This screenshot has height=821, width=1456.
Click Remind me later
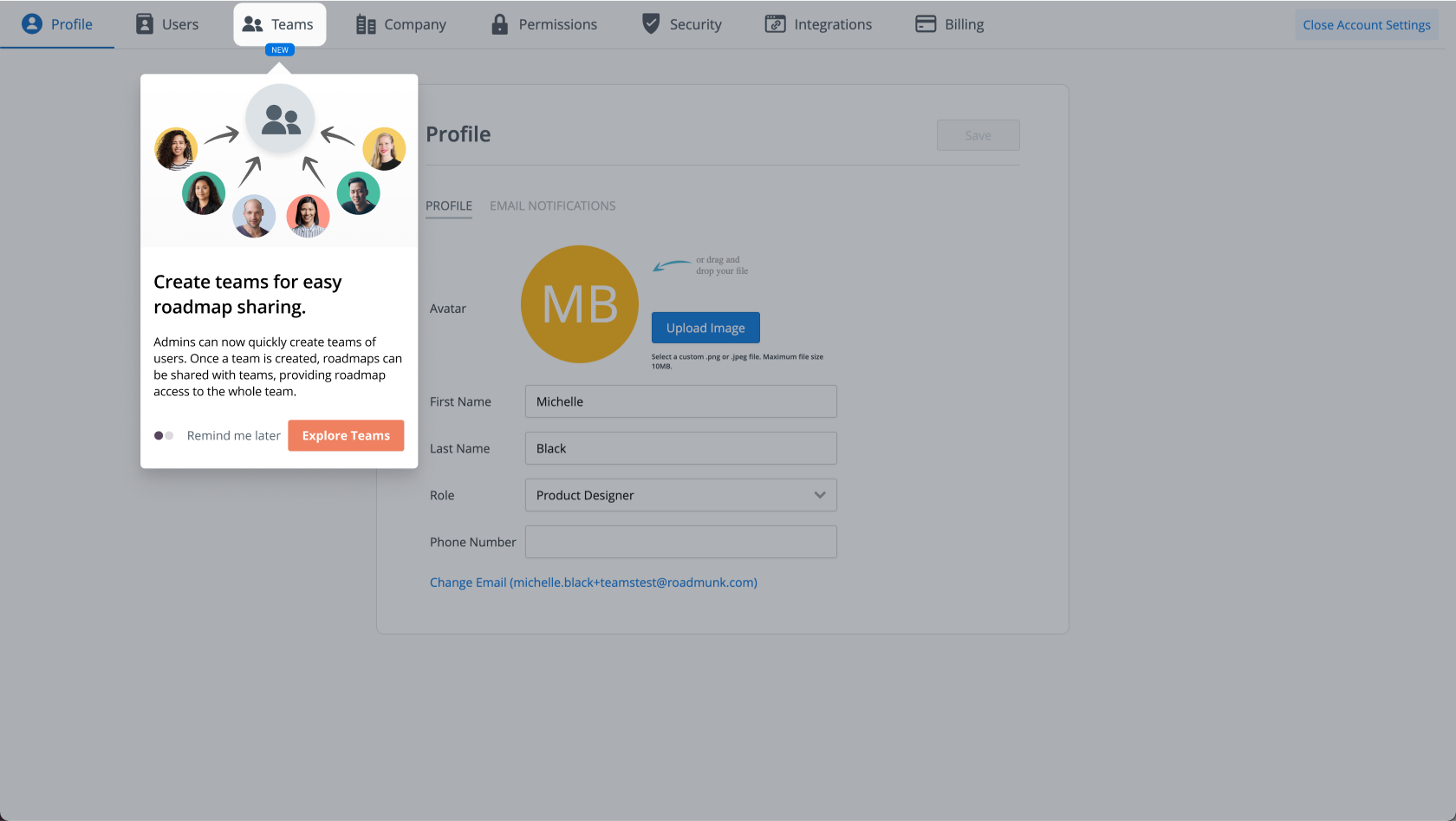pos(233,436)
